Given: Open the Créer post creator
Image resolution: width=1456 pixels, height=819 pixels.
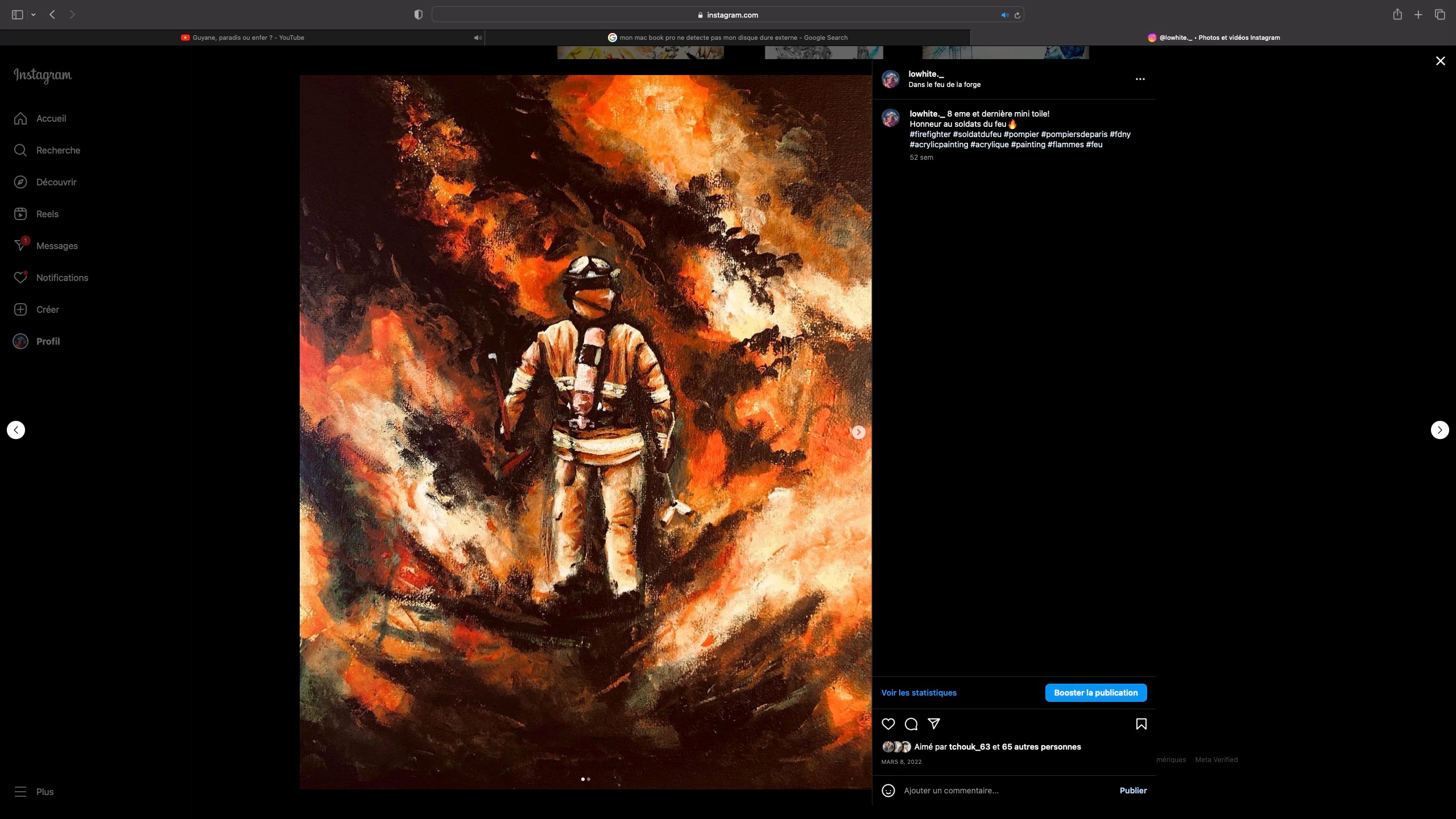Looking at the screenshot, I should pyautogui.click(x=48, y=309).
